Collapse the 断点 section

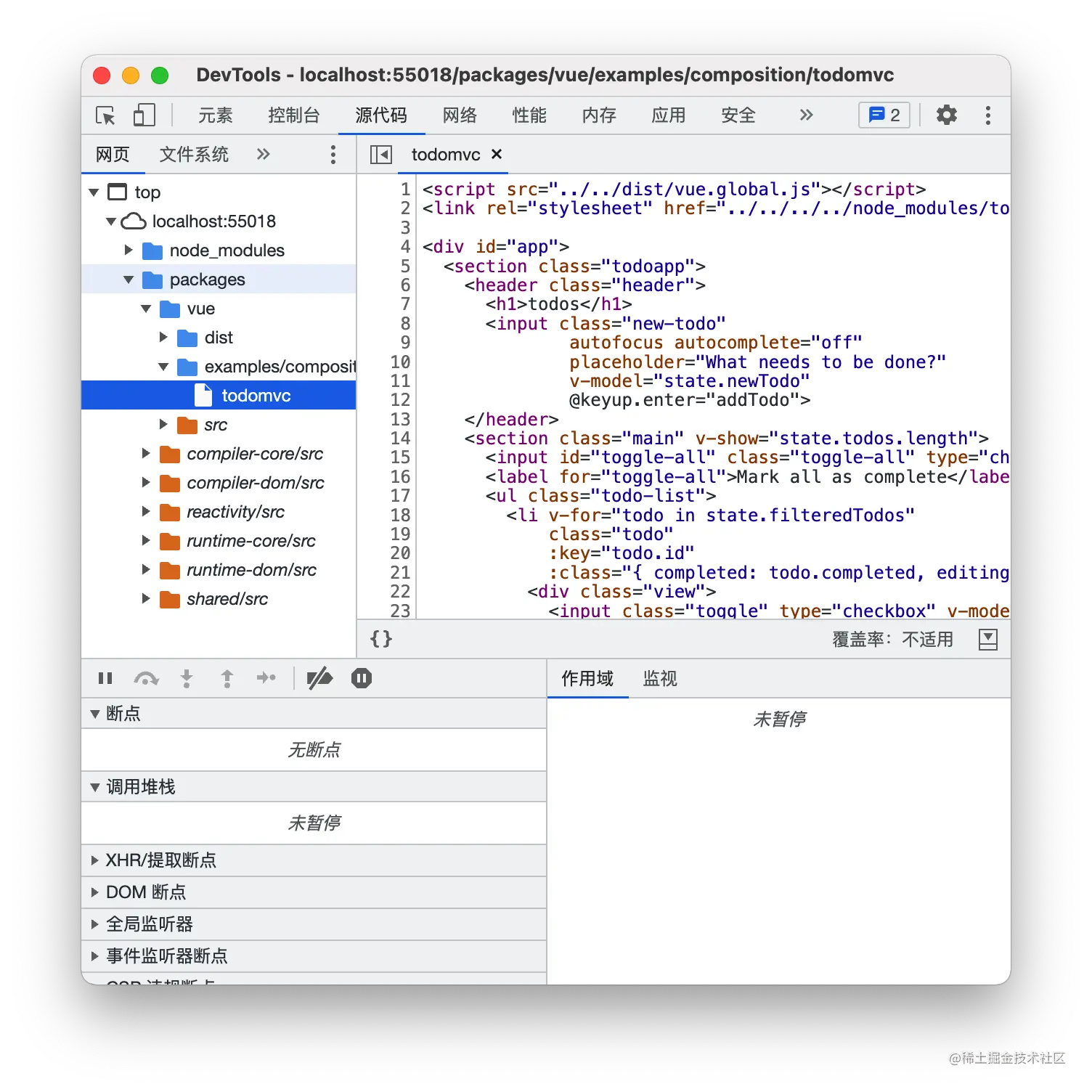(x=314, y=714)
